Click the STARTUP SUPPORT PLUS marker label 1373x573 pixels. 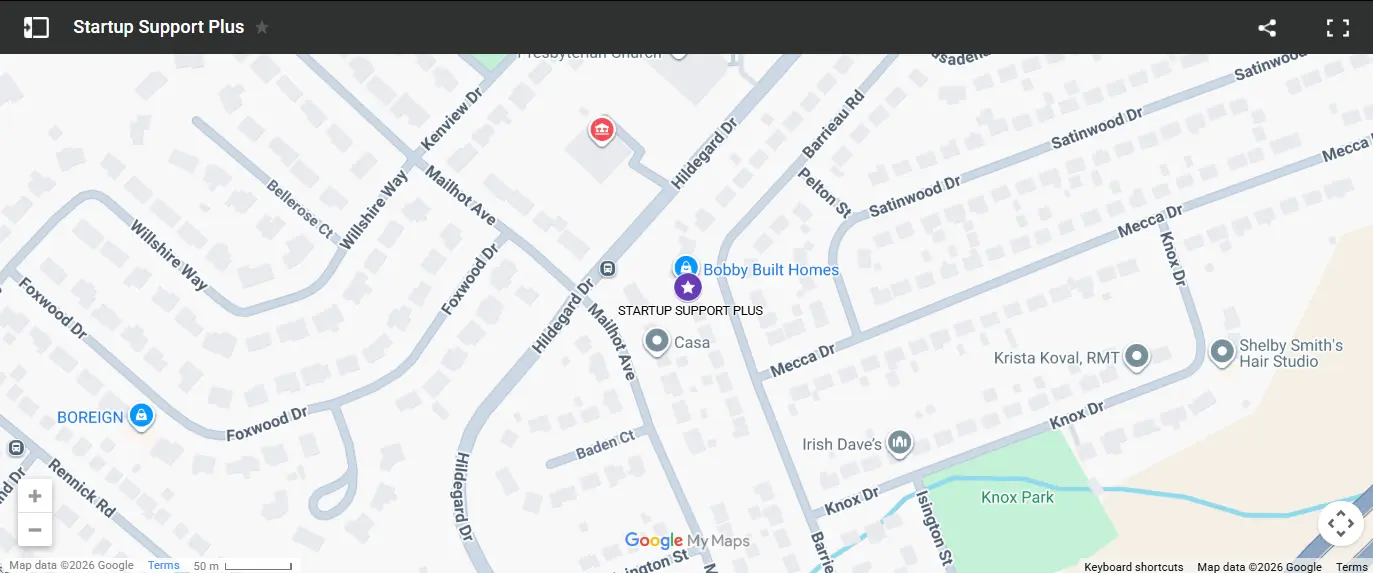[x=690, y=311]
